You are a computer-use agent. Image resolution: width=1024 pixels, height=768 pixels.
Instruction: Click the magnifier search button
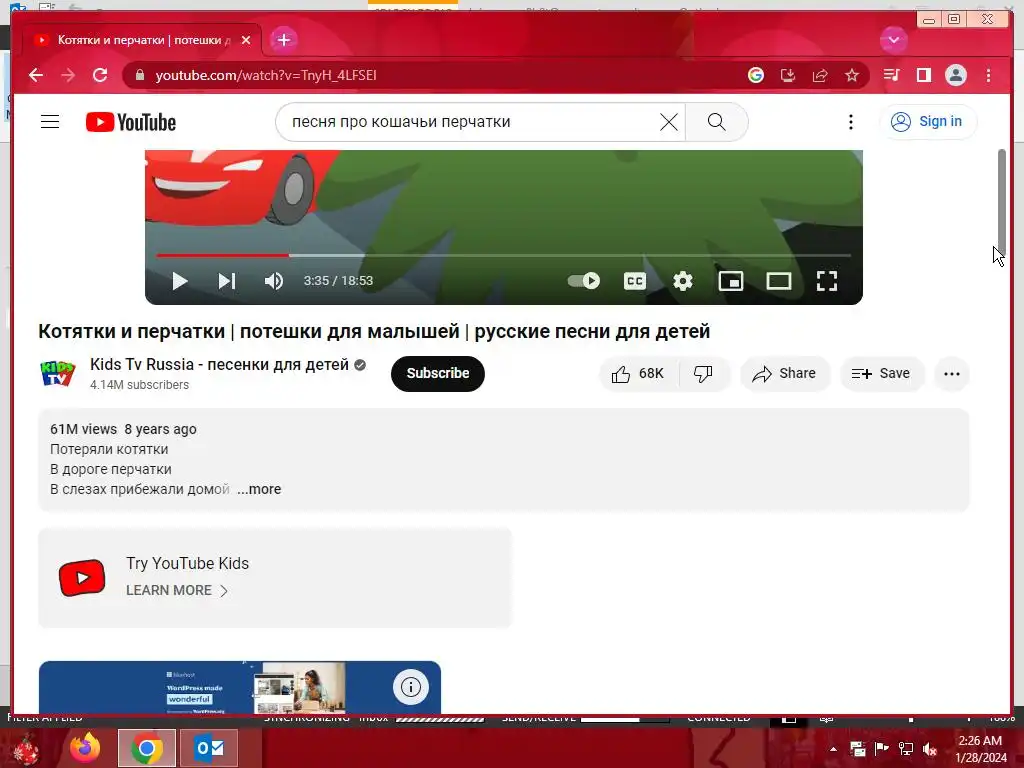[x=716, y=121]
